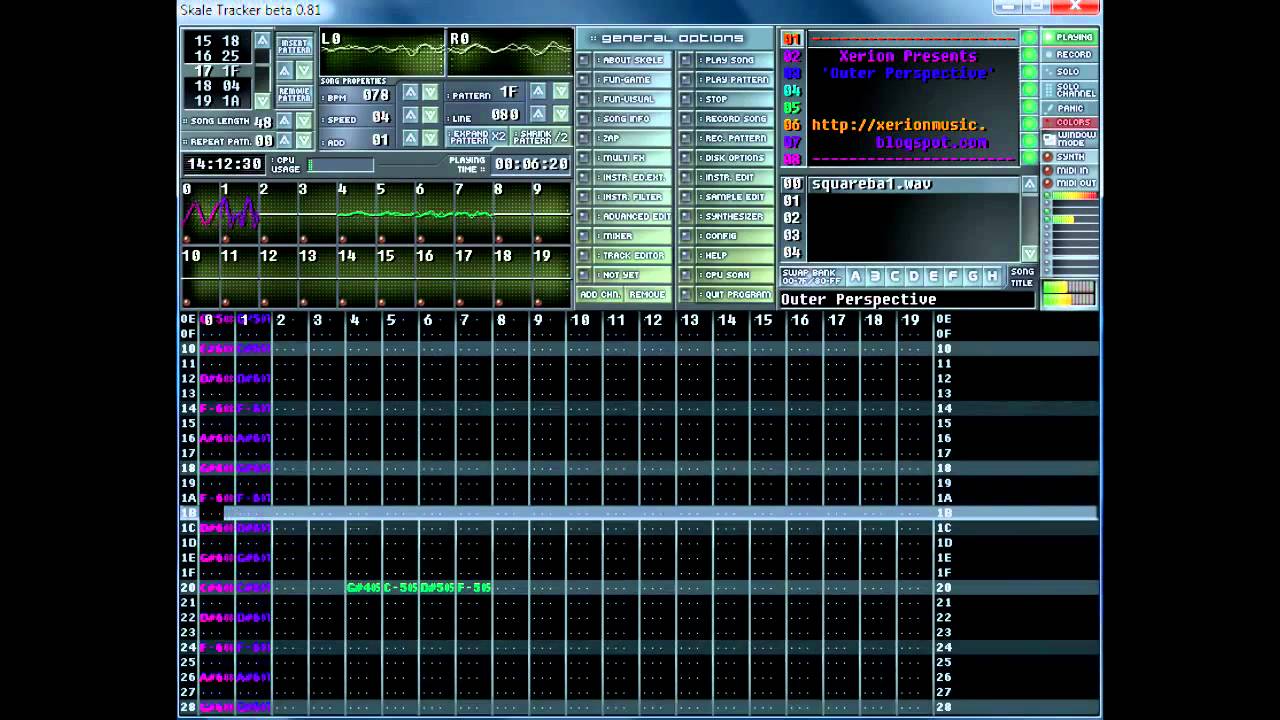This screenshot has height=720, width=1280.
Task: Switch to instrument bank A
Action: click(855, 276)
